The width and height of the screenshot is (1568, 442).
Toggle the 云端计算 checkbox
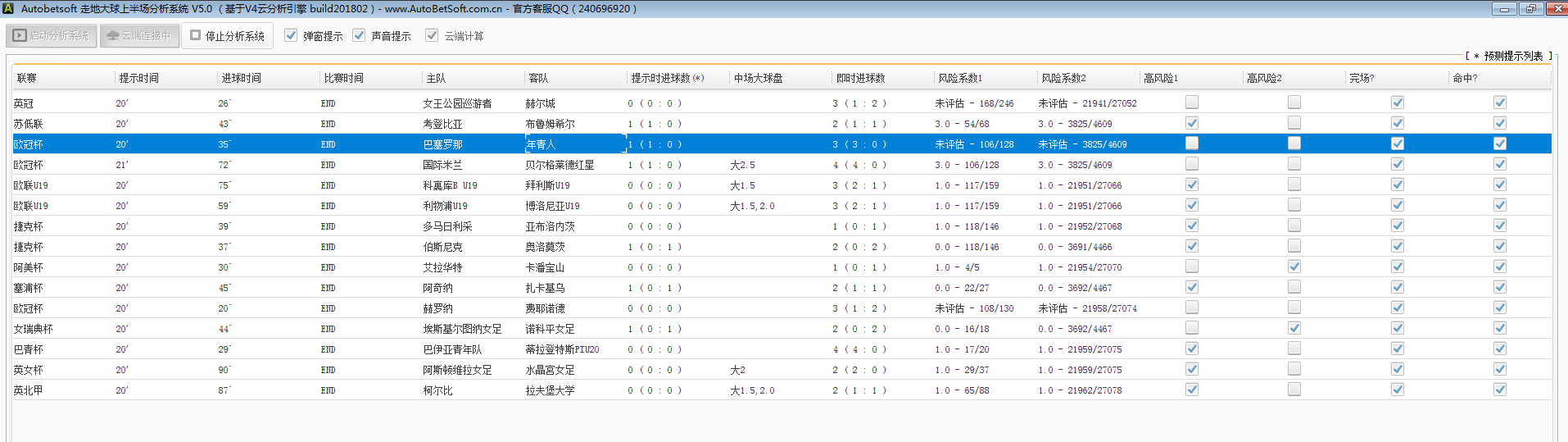[432, 35]
